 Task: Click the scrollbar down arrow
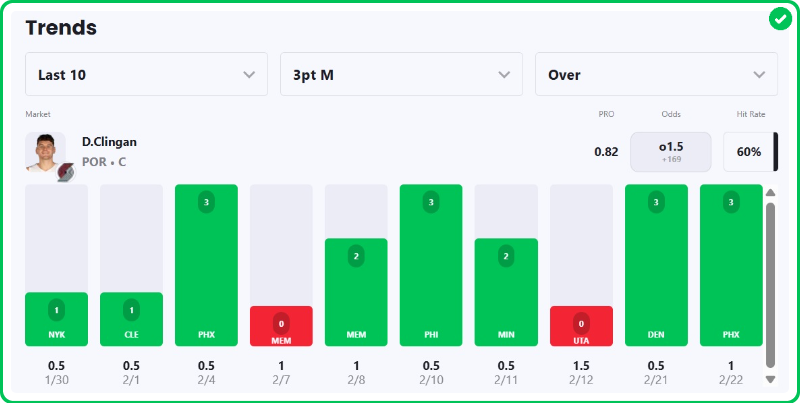pos(770,379)
